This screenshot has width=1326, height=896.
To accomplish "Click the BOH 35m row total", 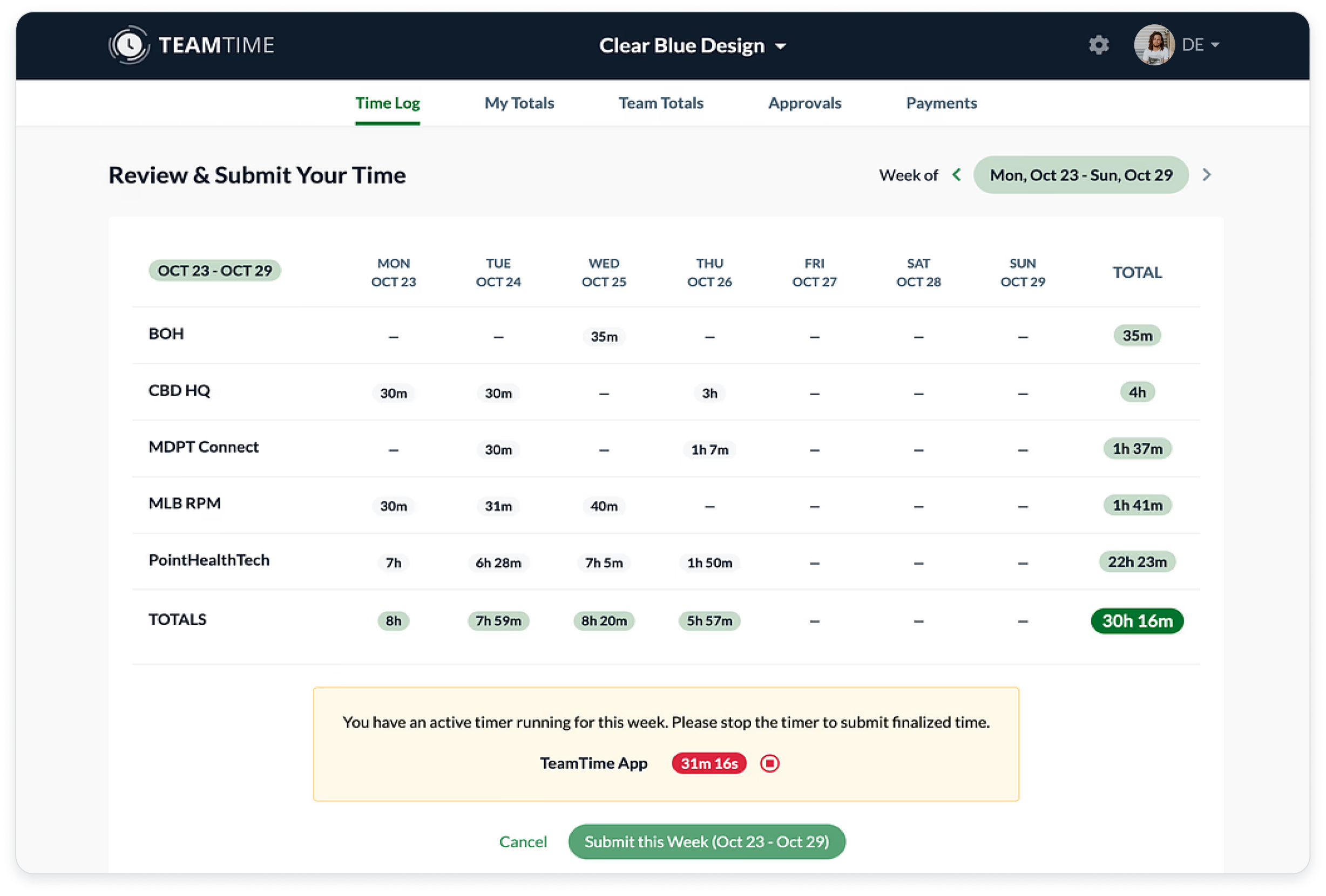I will 1136,335.
